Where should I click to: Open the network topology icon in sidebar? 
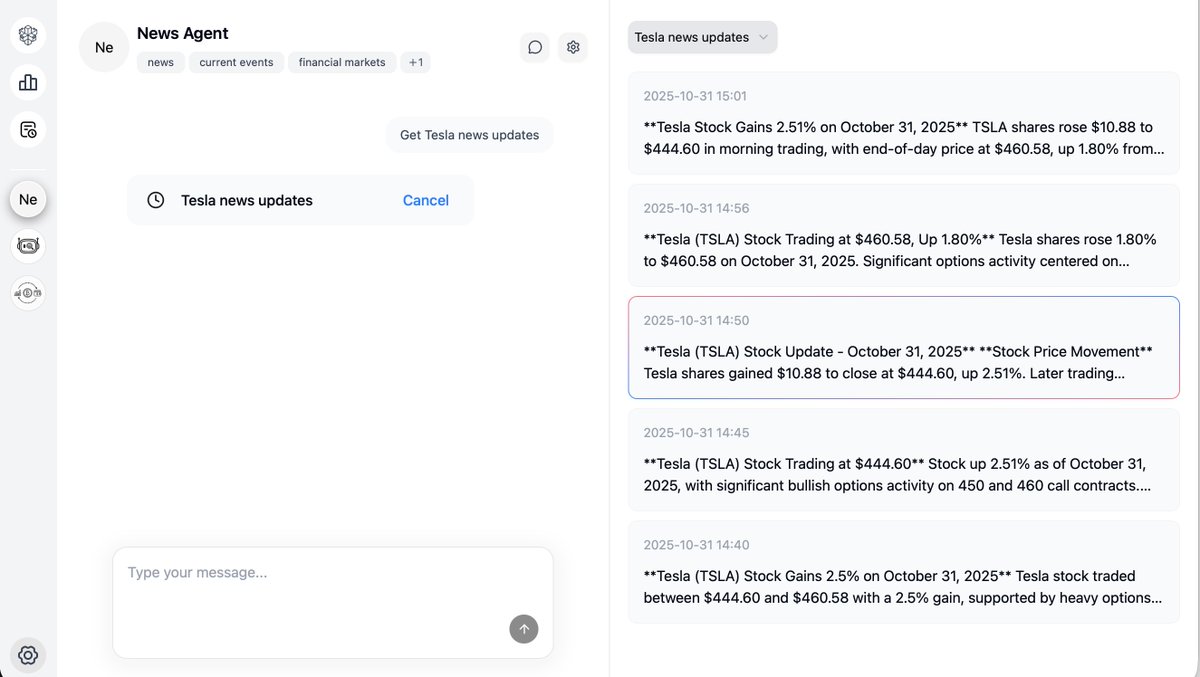[x=27, y=35]
